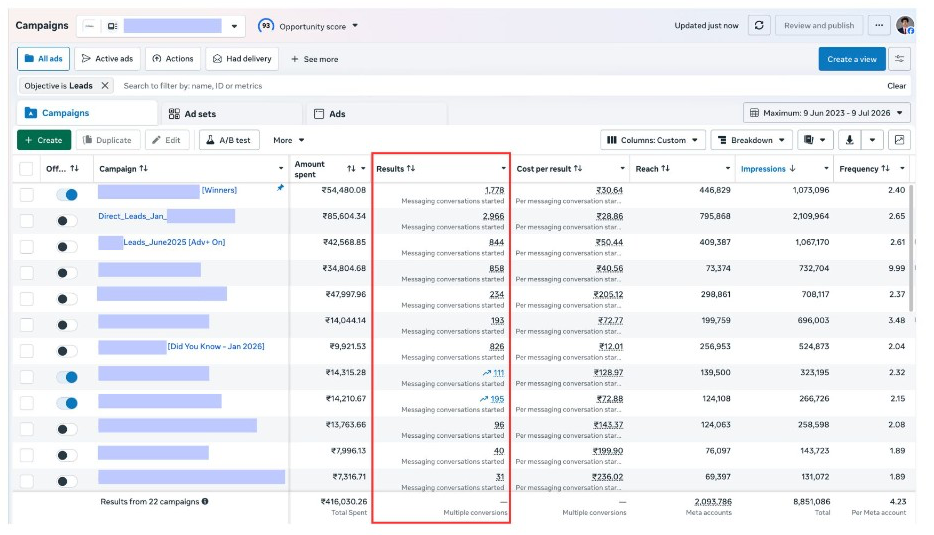Open the charts view icon

(899, 140)
